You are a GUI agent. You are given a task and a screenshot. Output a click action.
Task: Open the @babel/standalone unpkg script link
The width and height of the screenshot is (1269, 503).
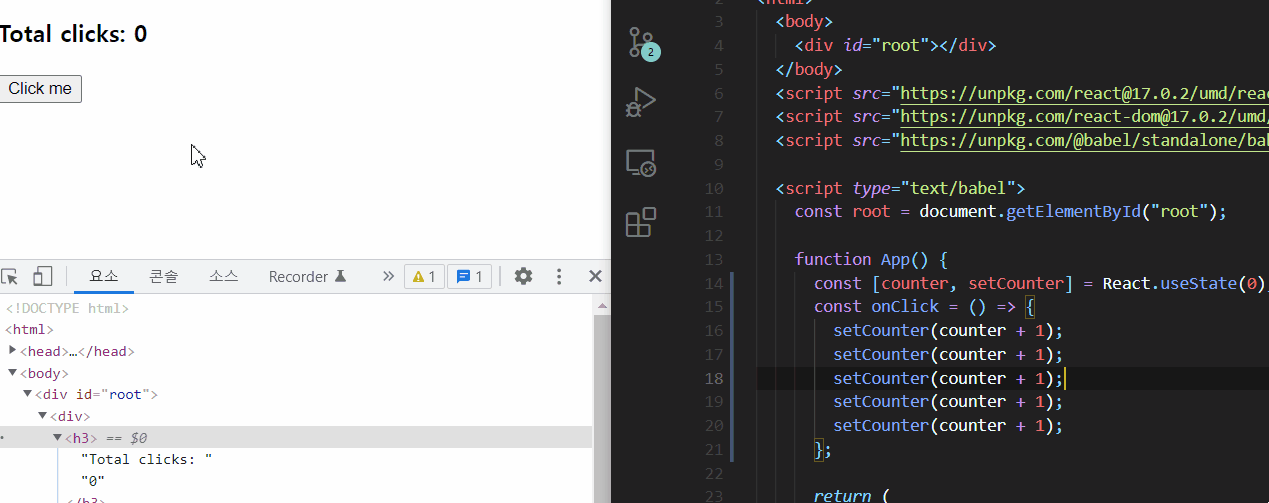point(1084,140)
